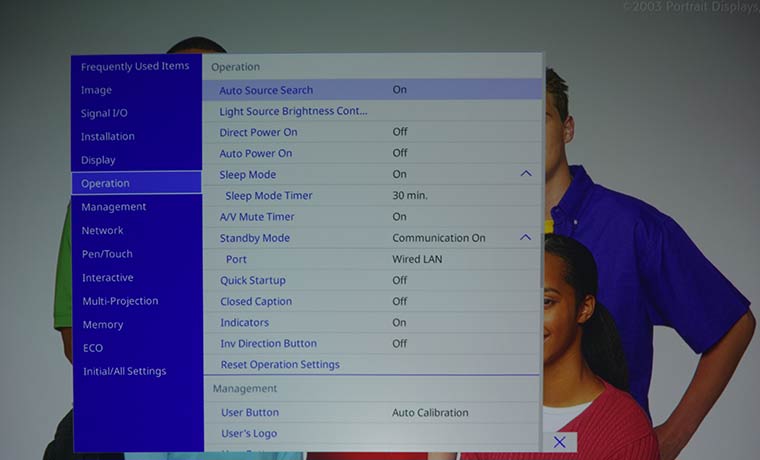Open User's Logo setting
The width and height of the screenshot is (760, 460).
372,433
